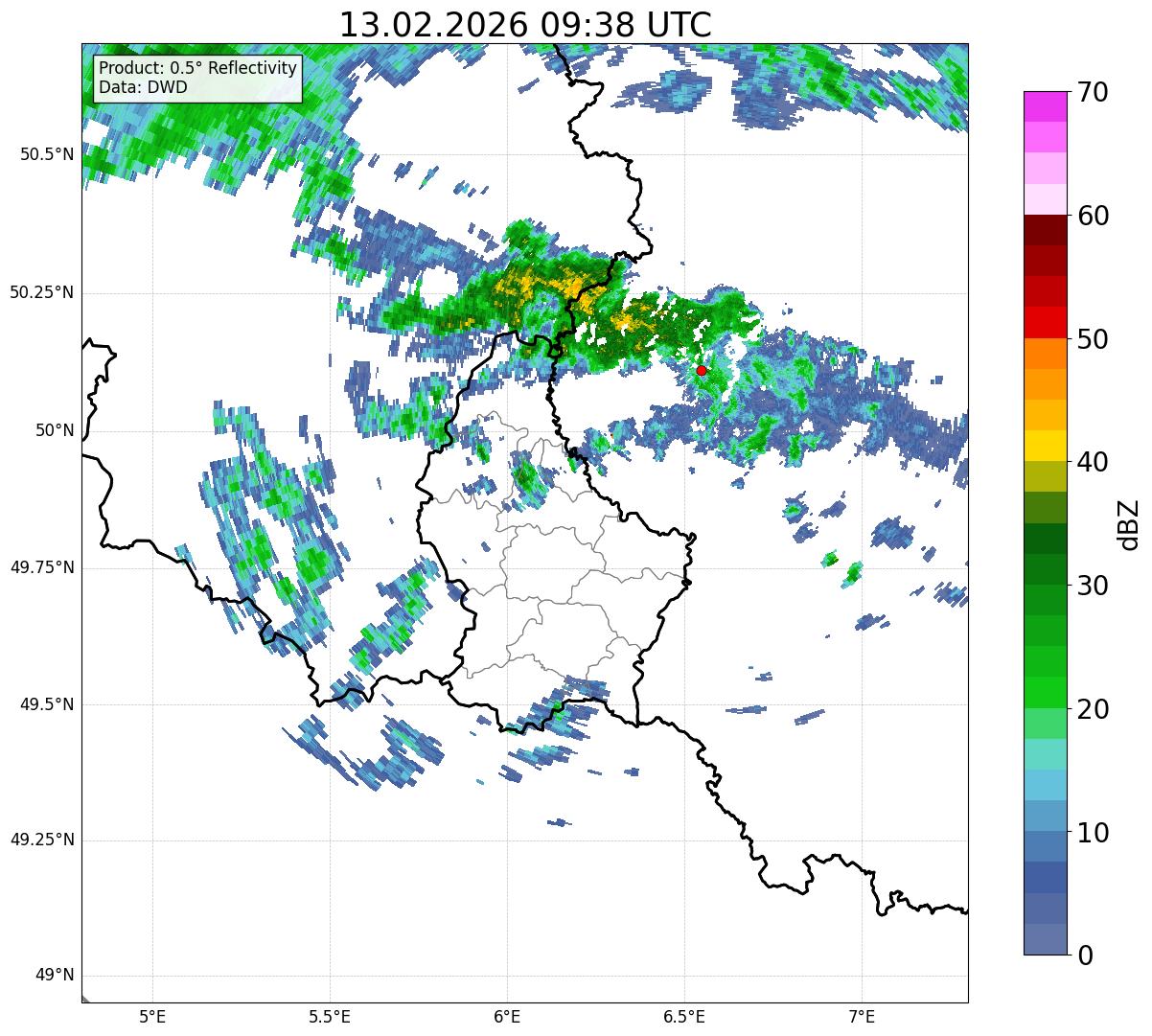
Task: Click the colorbar tick label 70
Action: pyautogui.click(x=1093, y=92)
